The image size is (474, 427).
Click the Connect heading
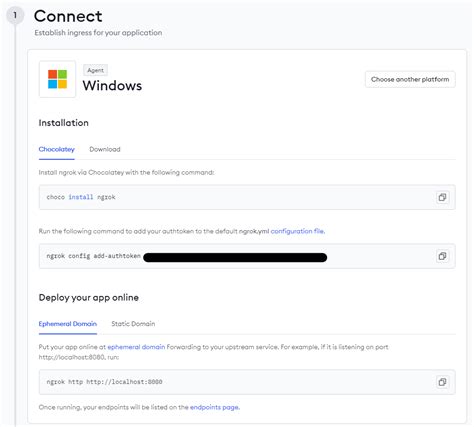coord(68,16)
